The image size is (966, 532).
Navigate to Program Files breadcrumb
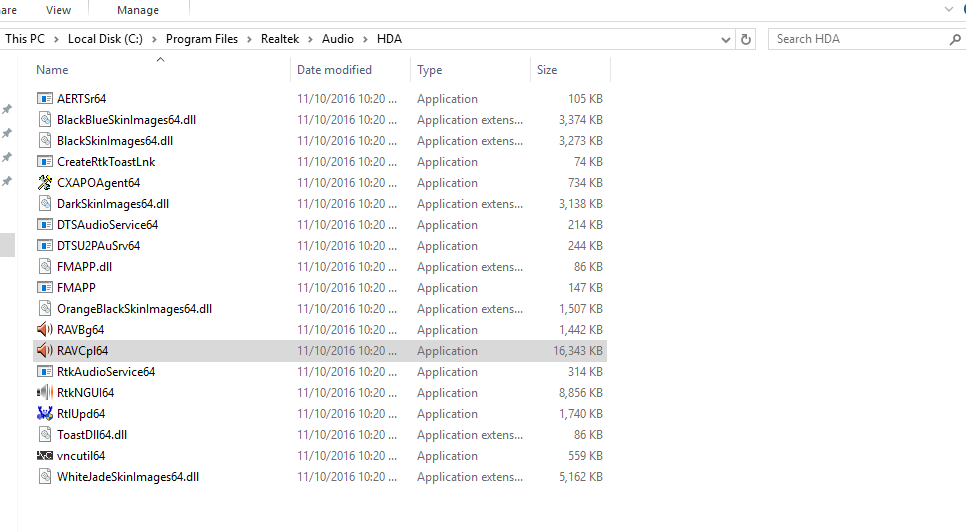click(x=201, y=39)
